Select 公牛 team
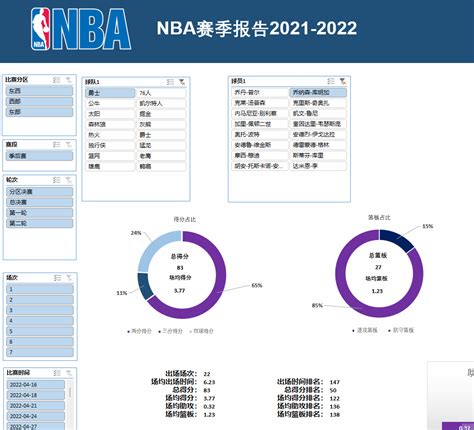This screenshot has height=430, width=474. click(x=110, y=103)
